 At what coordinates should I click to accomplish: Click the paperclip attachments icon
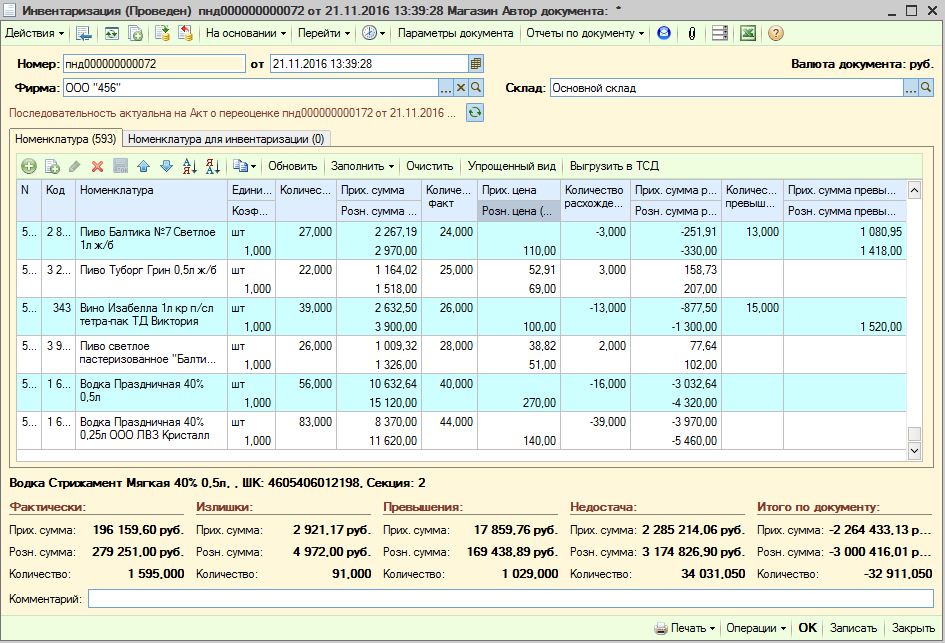[691, 33]
